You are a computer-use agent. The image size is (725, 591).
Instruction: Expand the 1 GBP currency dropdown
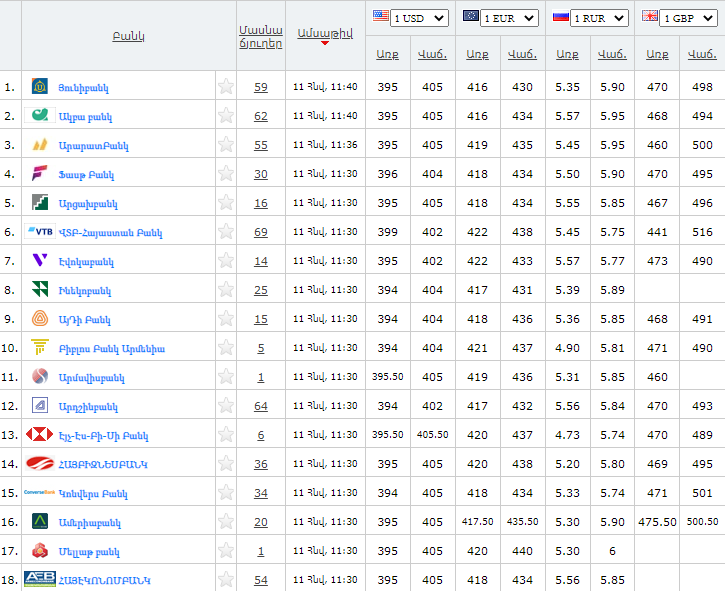(x=690, y=18)
